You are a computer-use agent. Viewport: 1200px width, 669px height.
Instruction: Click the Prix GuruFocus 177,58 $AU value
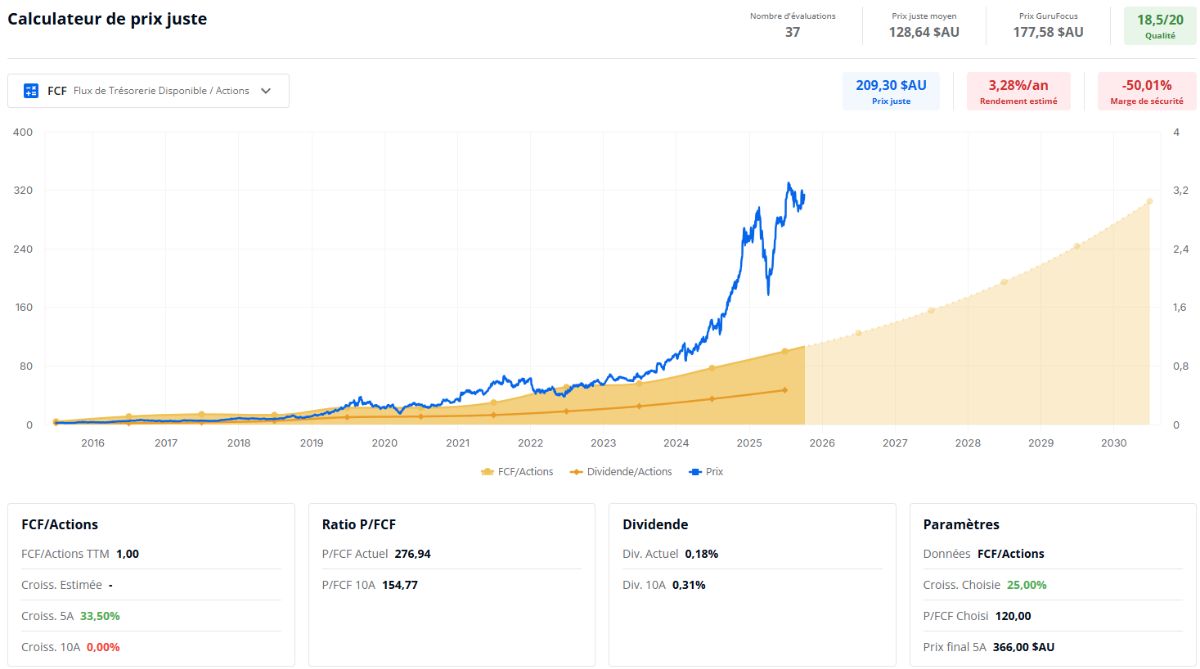pos(1048,32)
